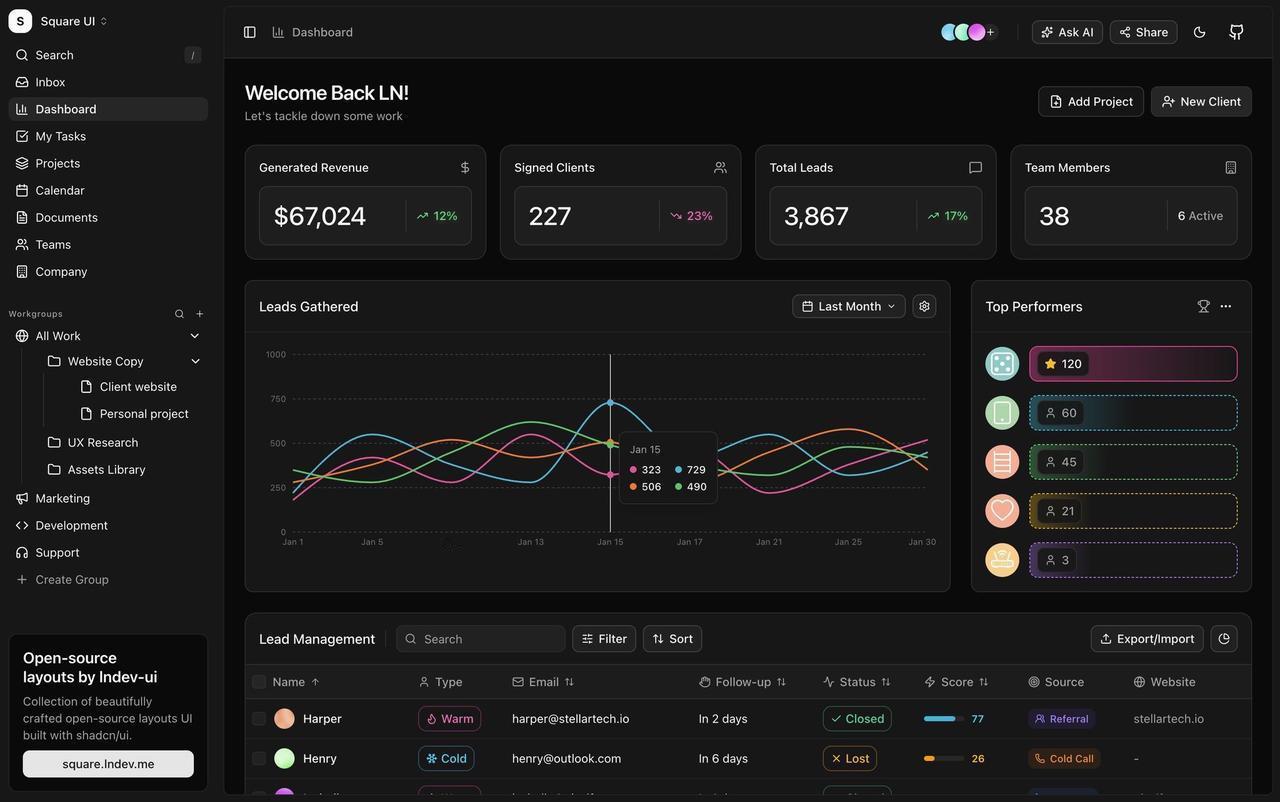Collapse the sidebar panel icon
The width and height of the screenshot is (1280, 802).
(250, 32)
